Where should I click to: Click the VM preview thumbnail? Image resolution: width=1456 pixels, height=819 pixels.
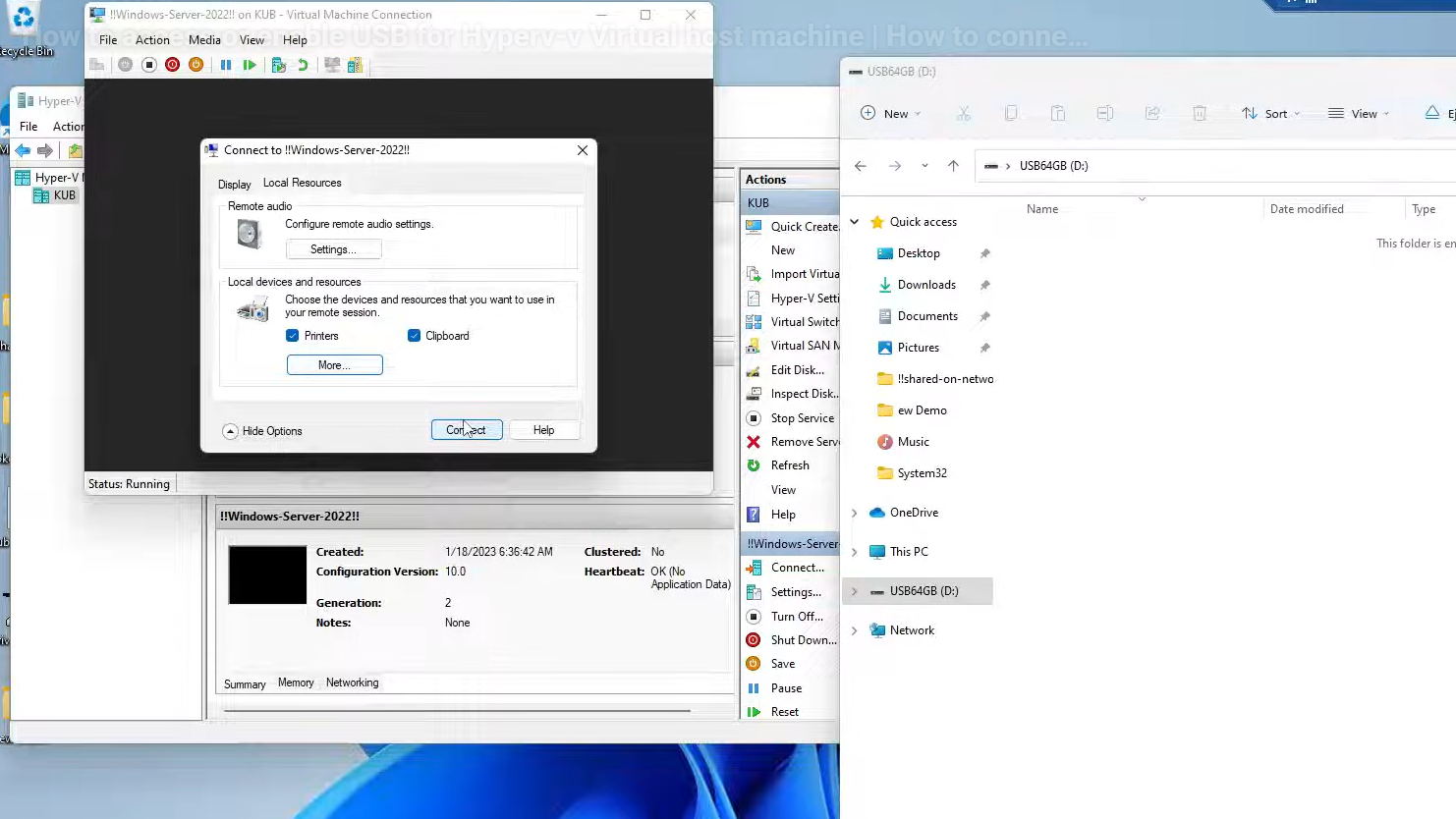point(267,574)
